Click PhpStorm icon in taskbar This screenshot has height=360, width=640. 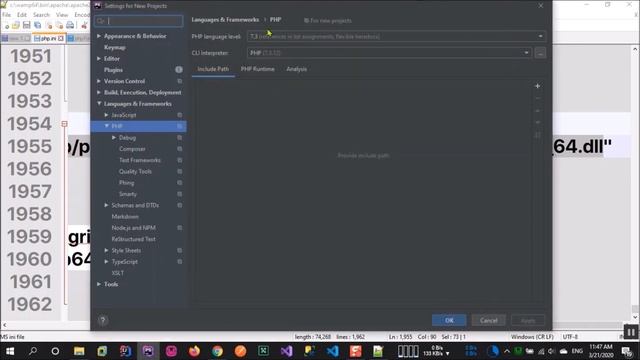coord(148,351)
